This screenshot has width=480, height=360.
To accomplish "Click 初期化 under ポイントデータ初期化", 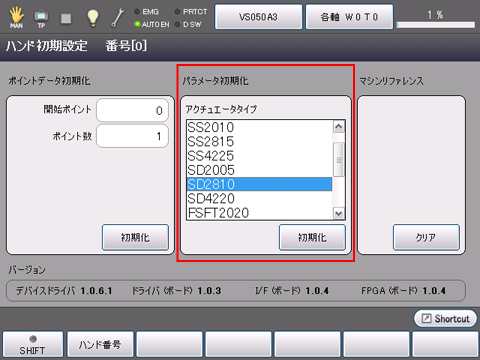I will click(135, 237).
